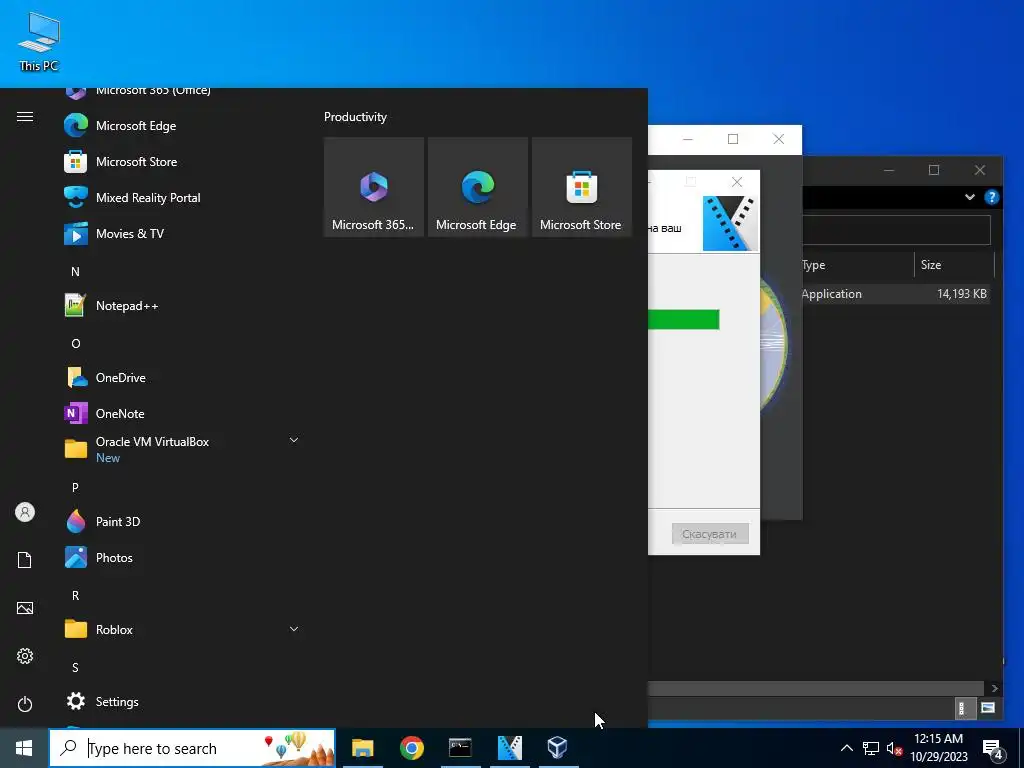
Task: Launch the Photos app
Action: coord(114,557)
